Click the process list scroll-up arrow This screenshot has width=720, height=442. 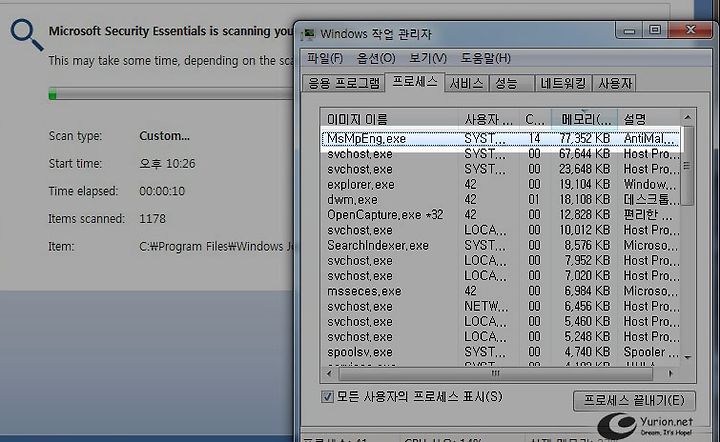[x=687, y=118]
